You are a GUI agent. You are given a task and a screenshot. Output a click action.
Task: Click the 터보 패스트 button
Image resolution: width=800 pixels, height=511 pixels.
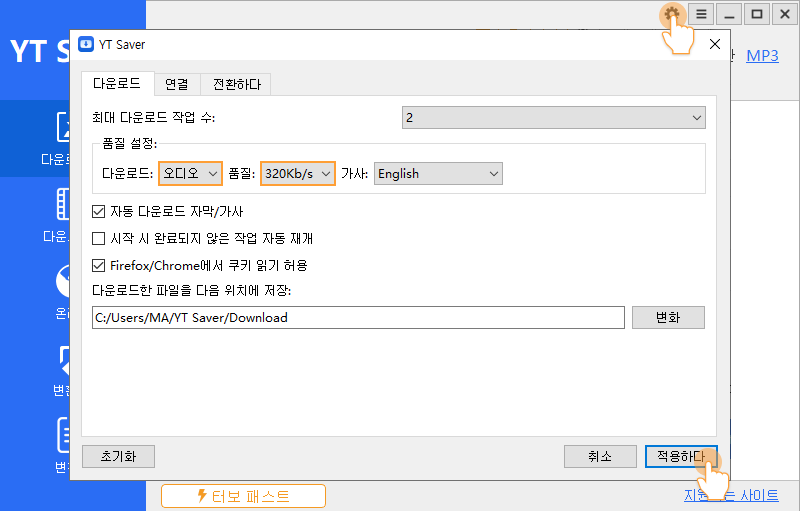click(x=243, y=496)
